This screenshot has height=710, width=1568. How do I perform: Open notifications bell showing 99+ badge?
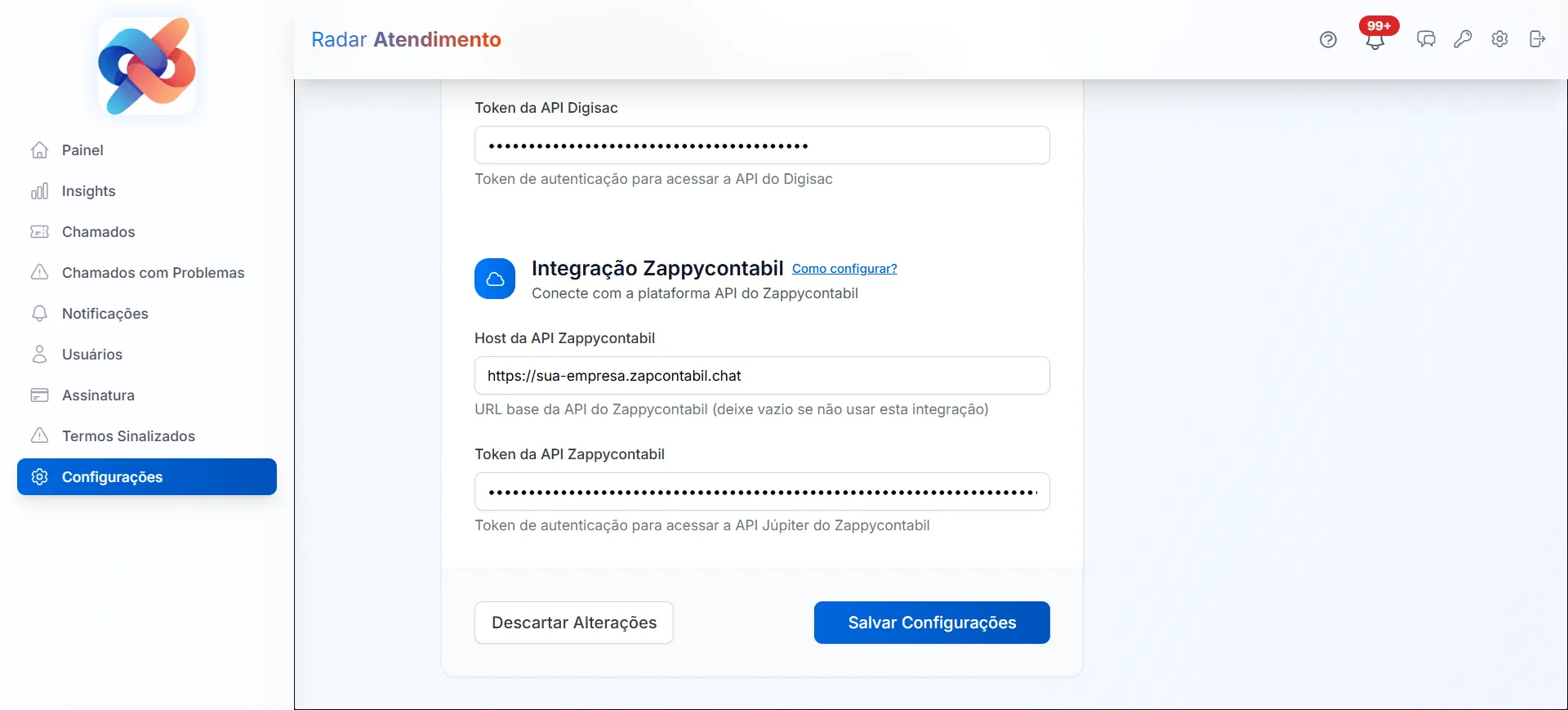tap(1375, 39)
